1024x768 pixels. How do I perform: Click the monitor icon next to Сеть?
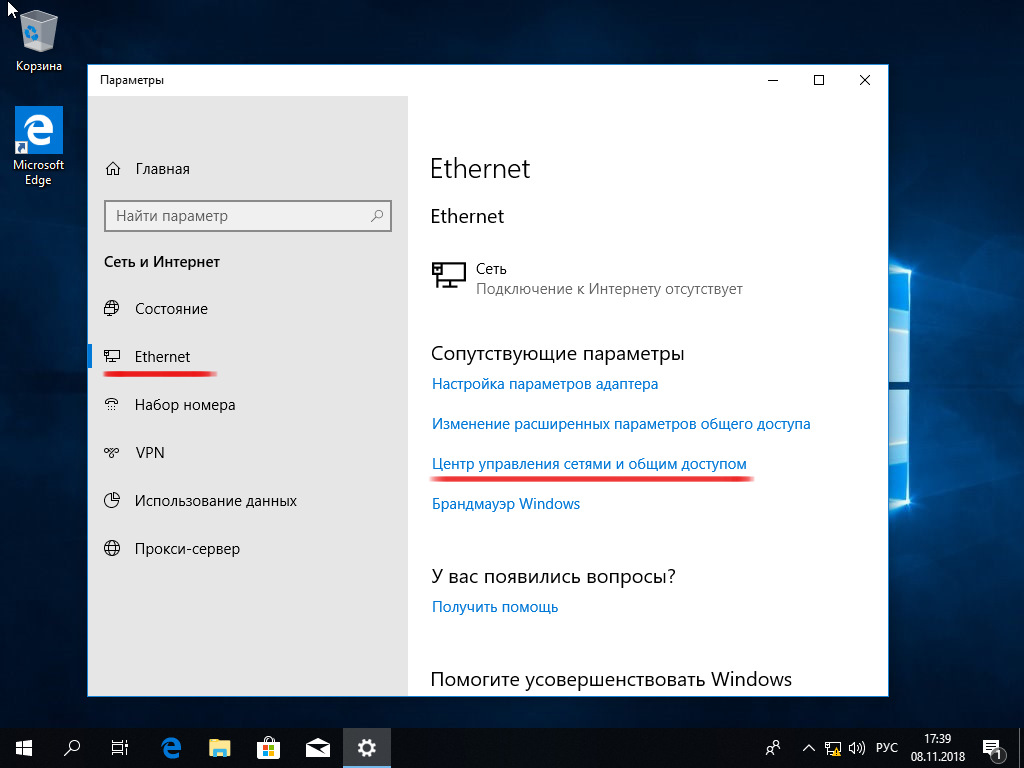pos(449,275)
